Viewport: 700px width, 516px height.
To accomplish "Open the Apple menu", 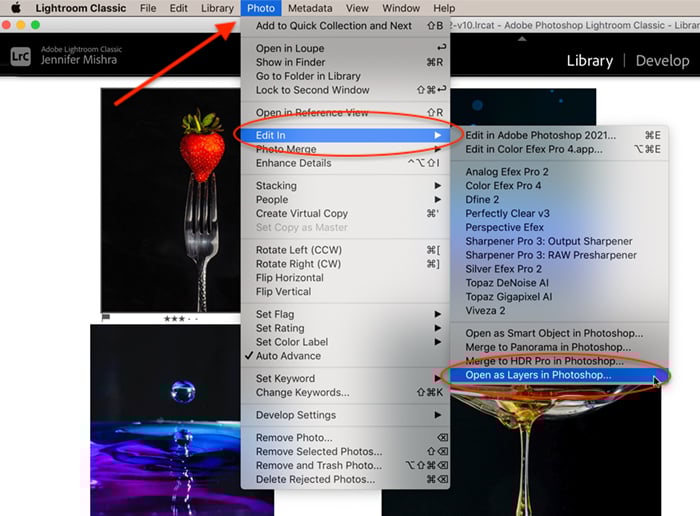I will click(x=16, y=8).
